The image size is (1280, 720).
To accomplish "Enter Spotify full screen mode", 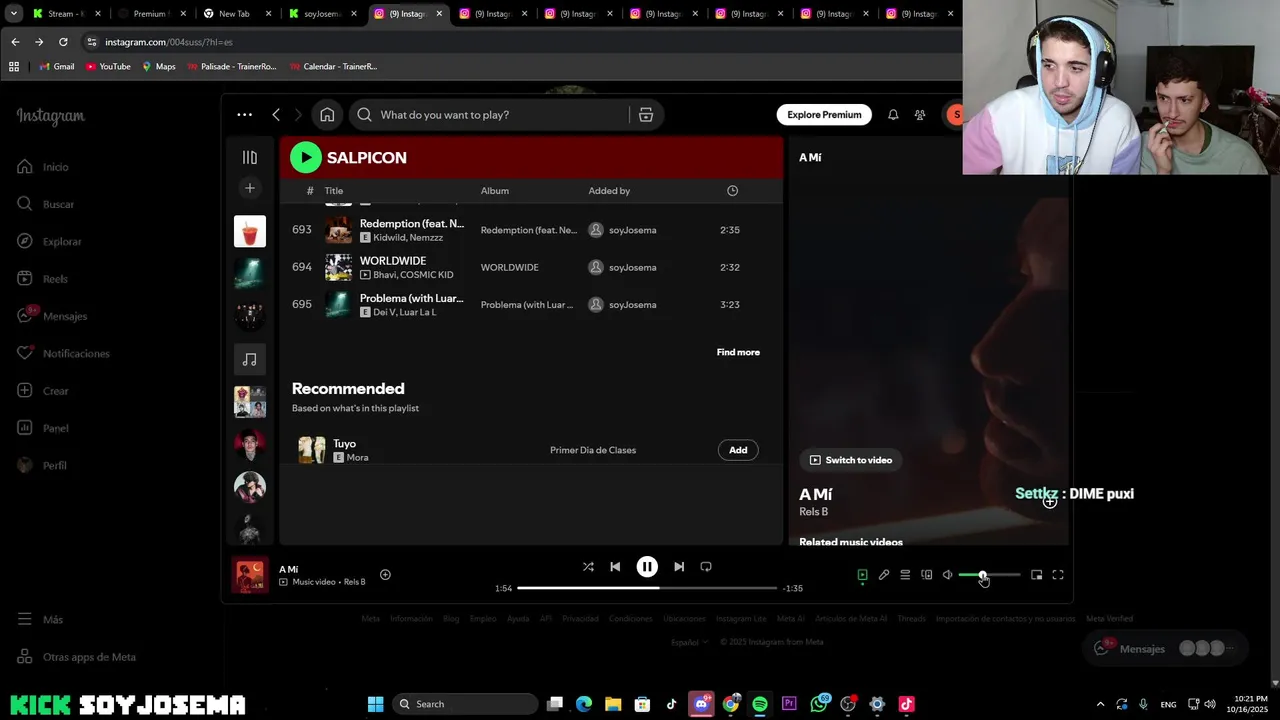I will (x=1058, y=575).
